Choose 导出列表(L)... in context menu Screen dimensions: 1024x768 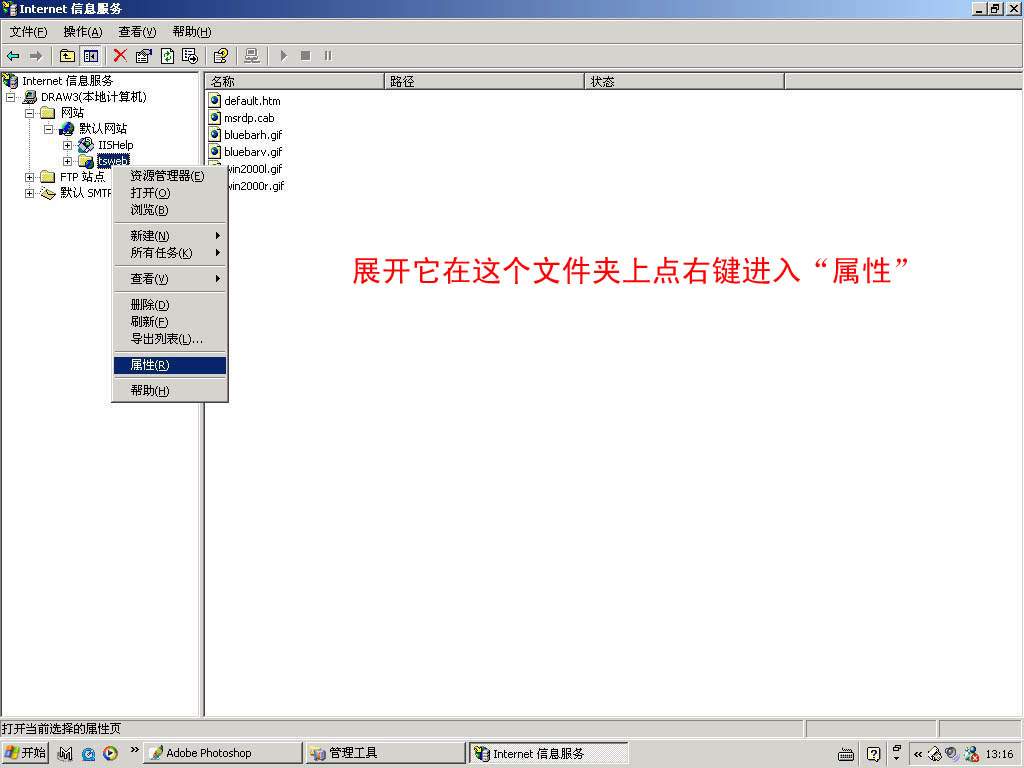click(x=170, y=339)
